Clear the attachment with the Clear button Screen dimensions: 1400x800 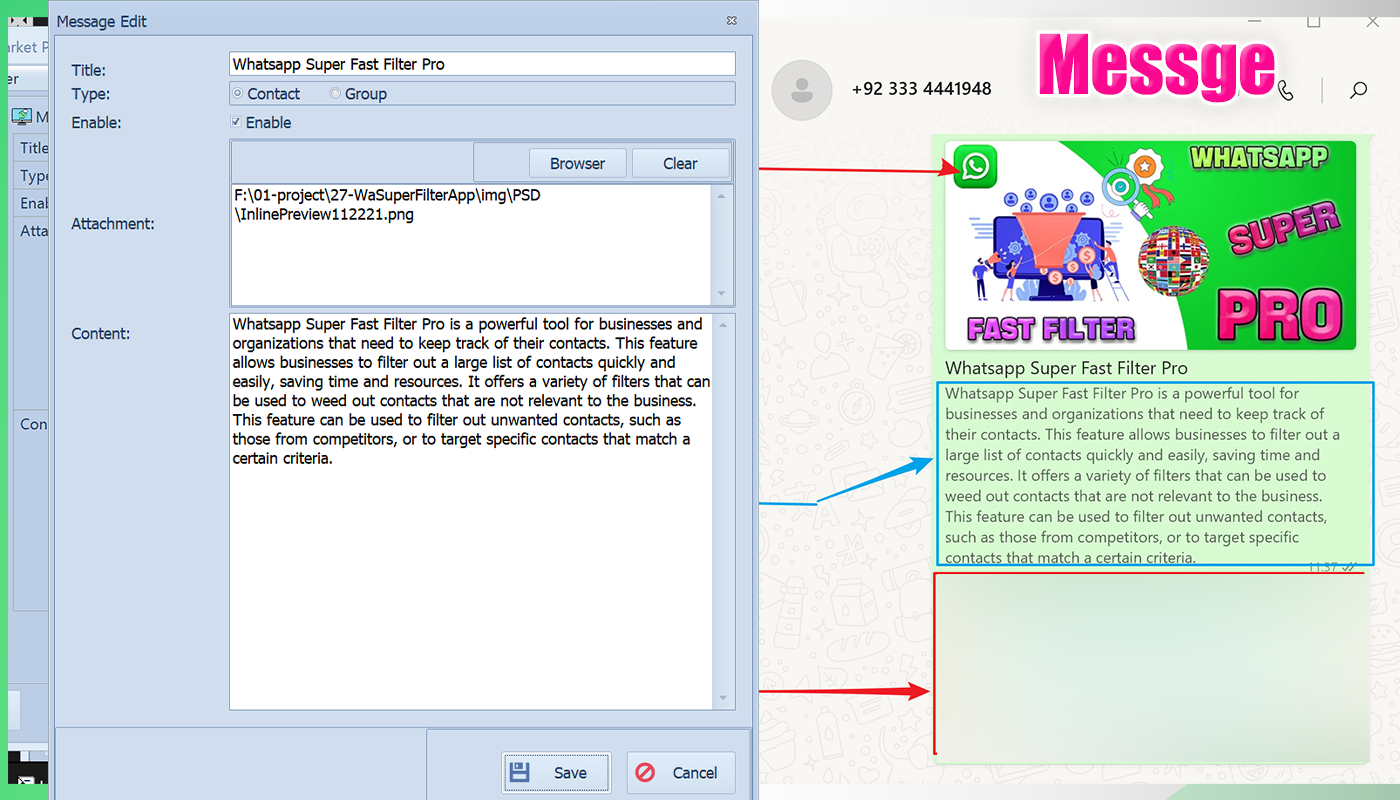pyautogui.click(x=680, y=163)
